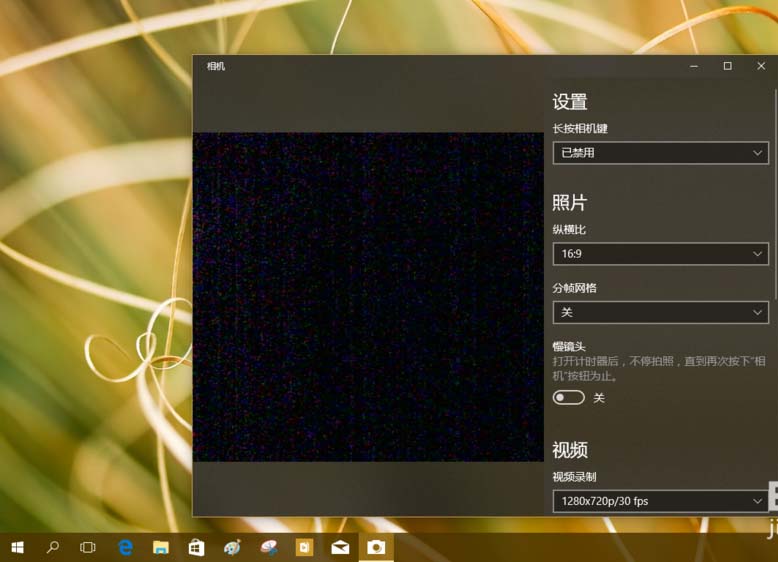Viewport: 778px width, 562px height.
Task: Open the Paint palette icon beside Store
Action: pyautogui.click(x=232, y=547)
